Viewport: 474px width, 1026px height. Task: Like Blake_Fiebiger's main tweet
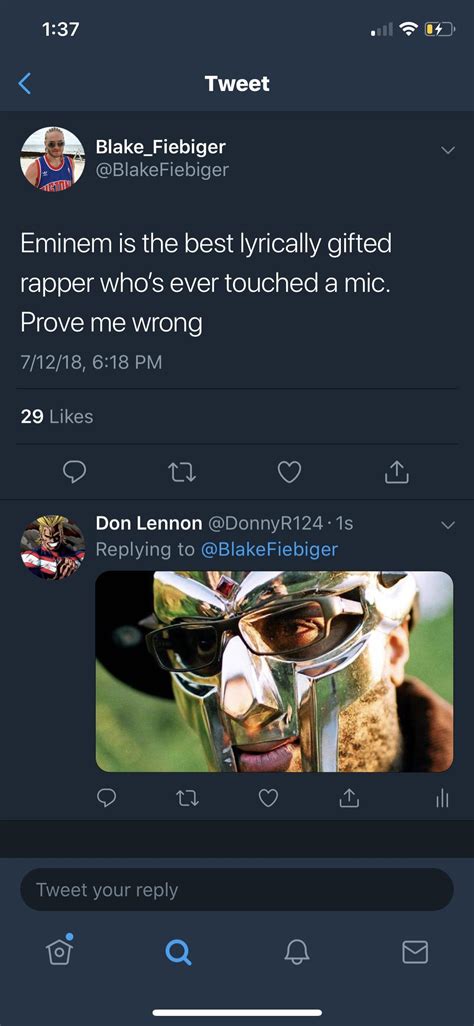[x=289, y=472]
